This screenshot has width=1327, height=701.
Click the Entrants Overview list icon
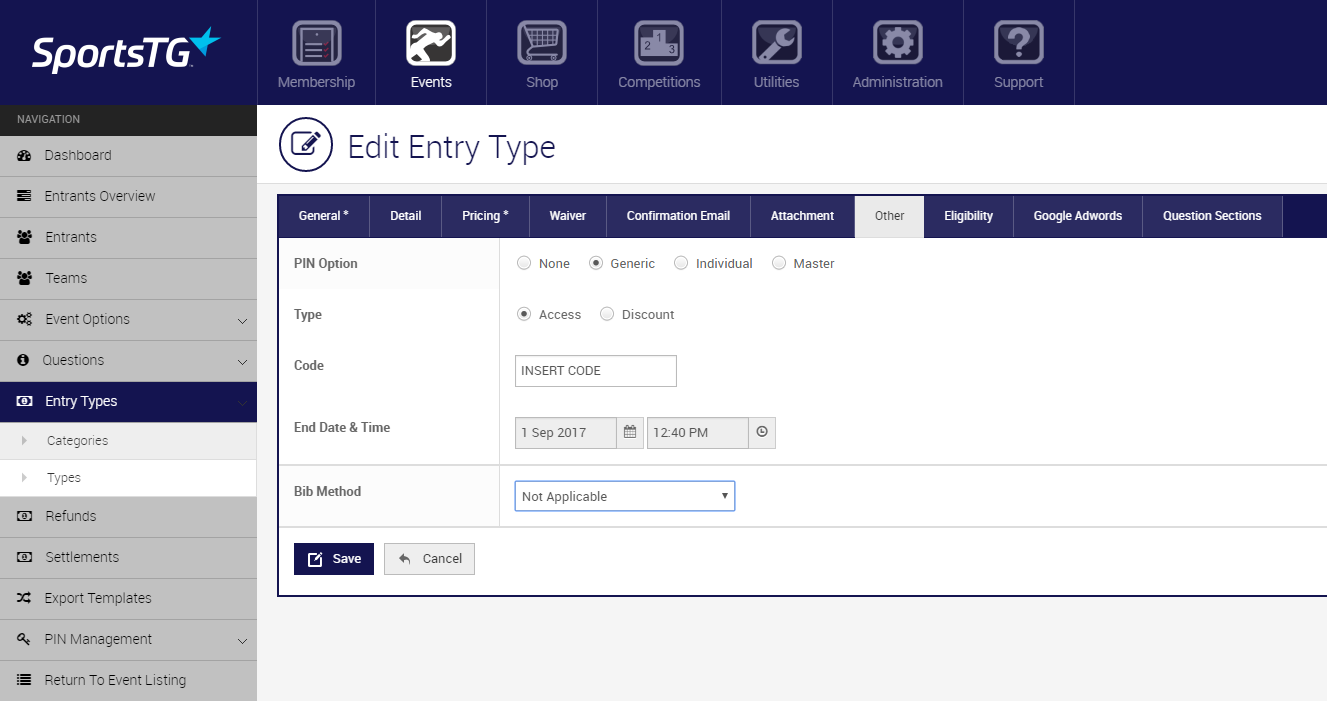coord(24,197)
